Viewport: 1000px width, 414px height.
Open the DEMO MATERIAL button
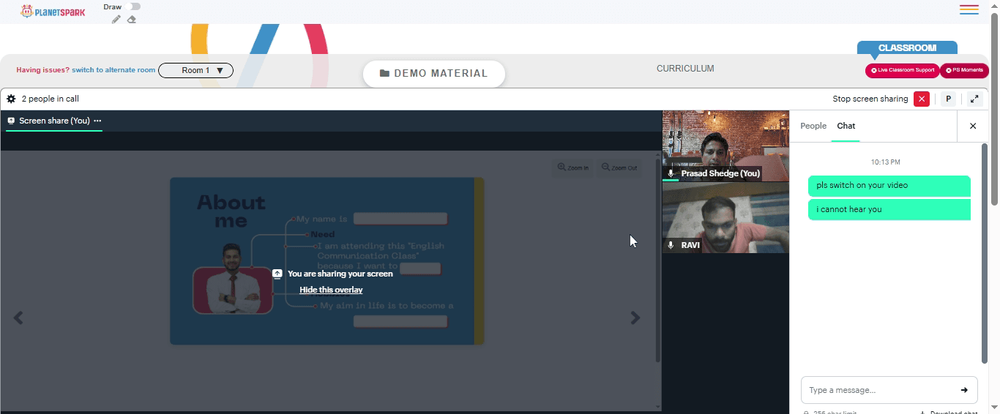[x=434, y=73]
